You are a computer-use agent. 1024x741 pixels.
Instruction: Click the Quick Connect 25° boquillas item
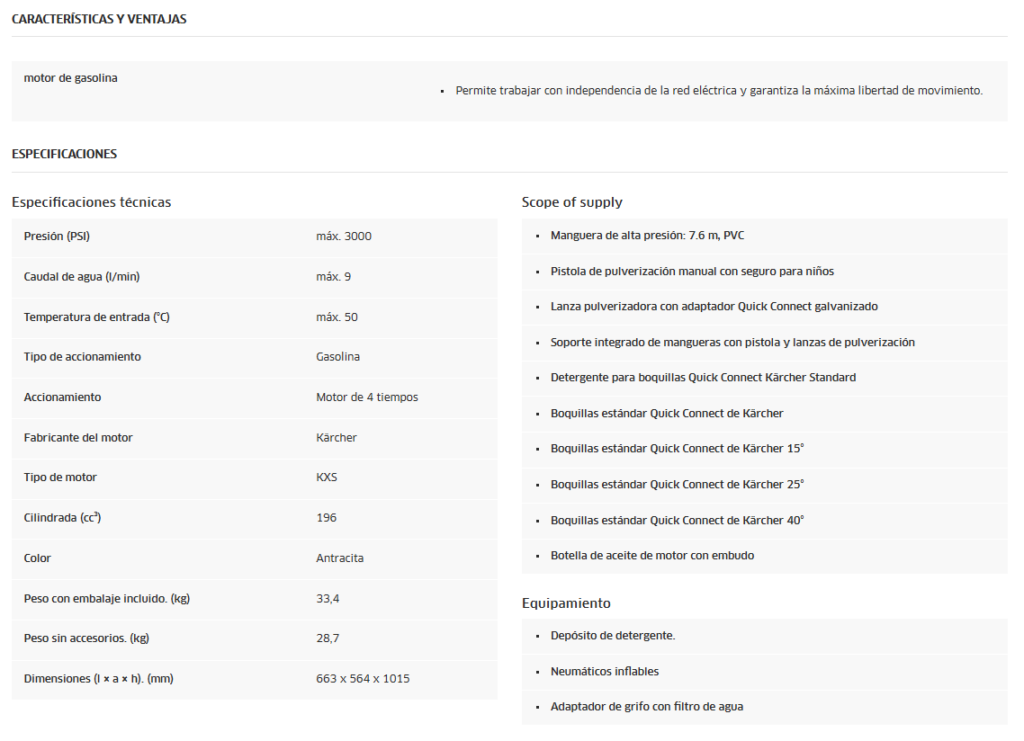tap(676, 484)
